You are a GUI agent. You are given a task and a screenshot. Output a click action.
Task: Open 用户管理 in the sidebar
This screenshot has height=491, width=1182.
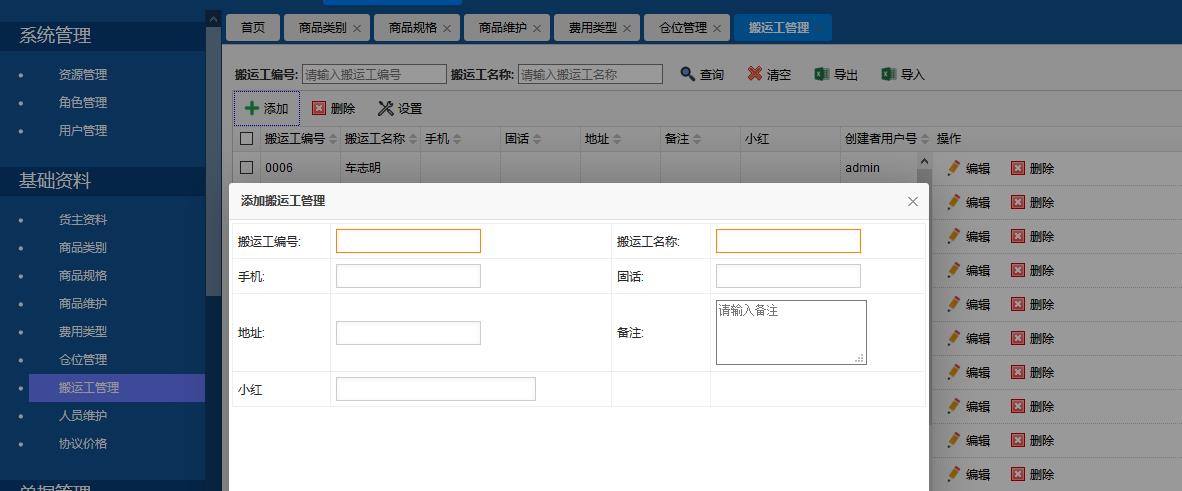click(82, 130)
